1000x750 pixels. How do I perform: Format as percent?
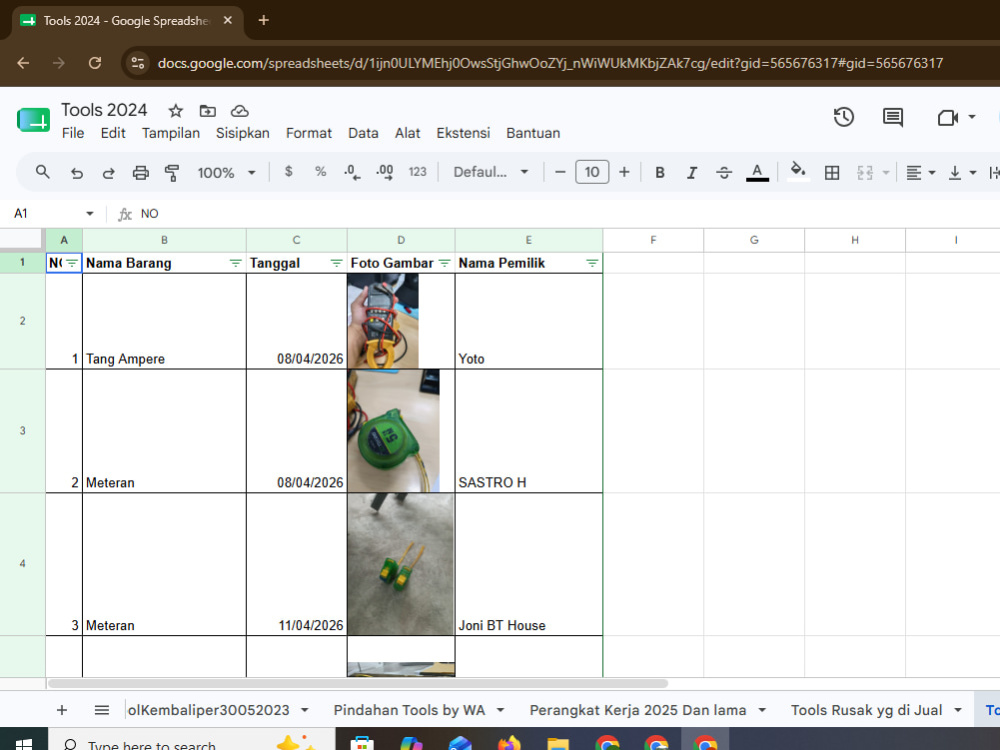pos(320,172)
